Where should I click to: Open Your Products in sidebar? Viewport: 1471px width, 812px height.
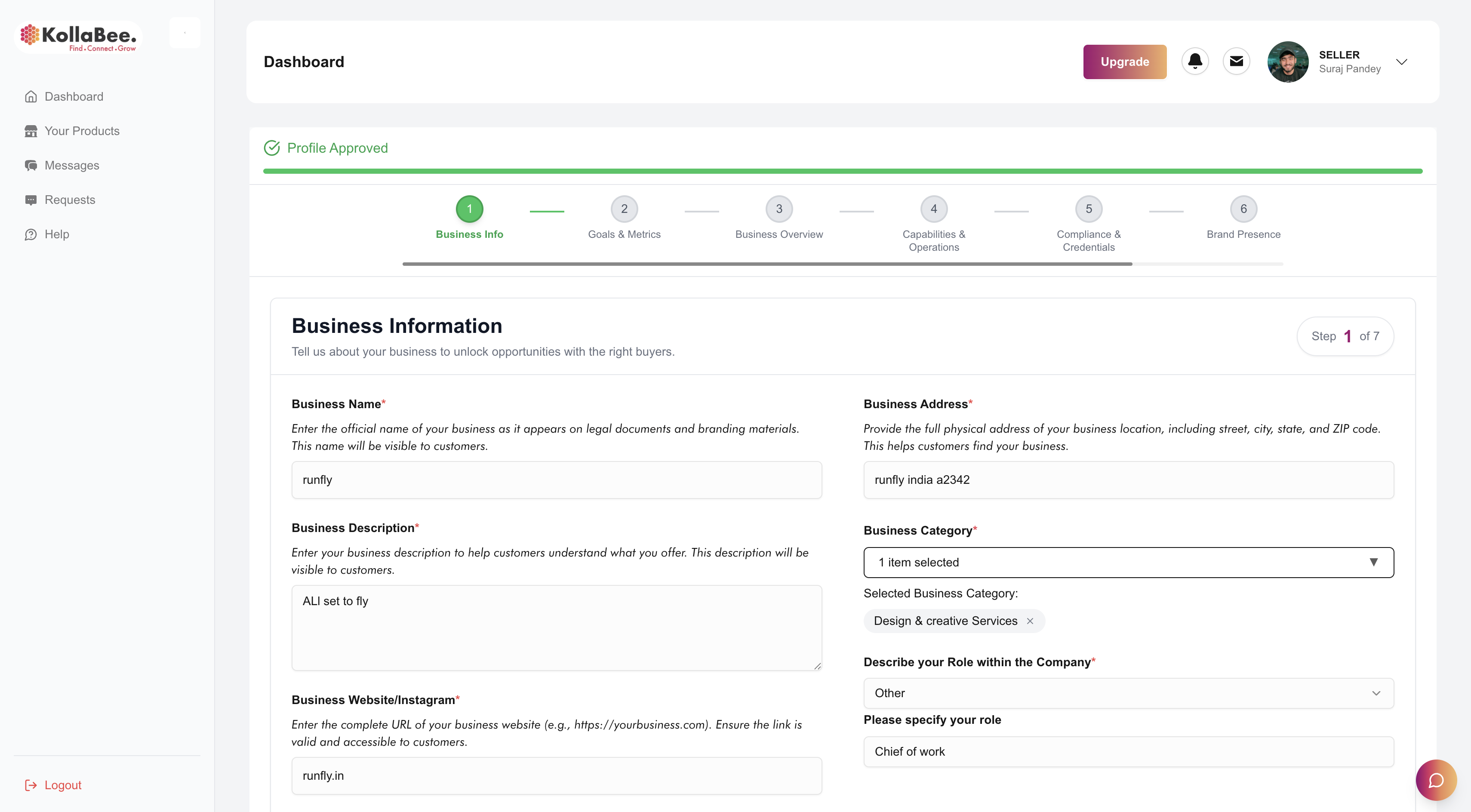pyautogui.click(x=82, y=131)
